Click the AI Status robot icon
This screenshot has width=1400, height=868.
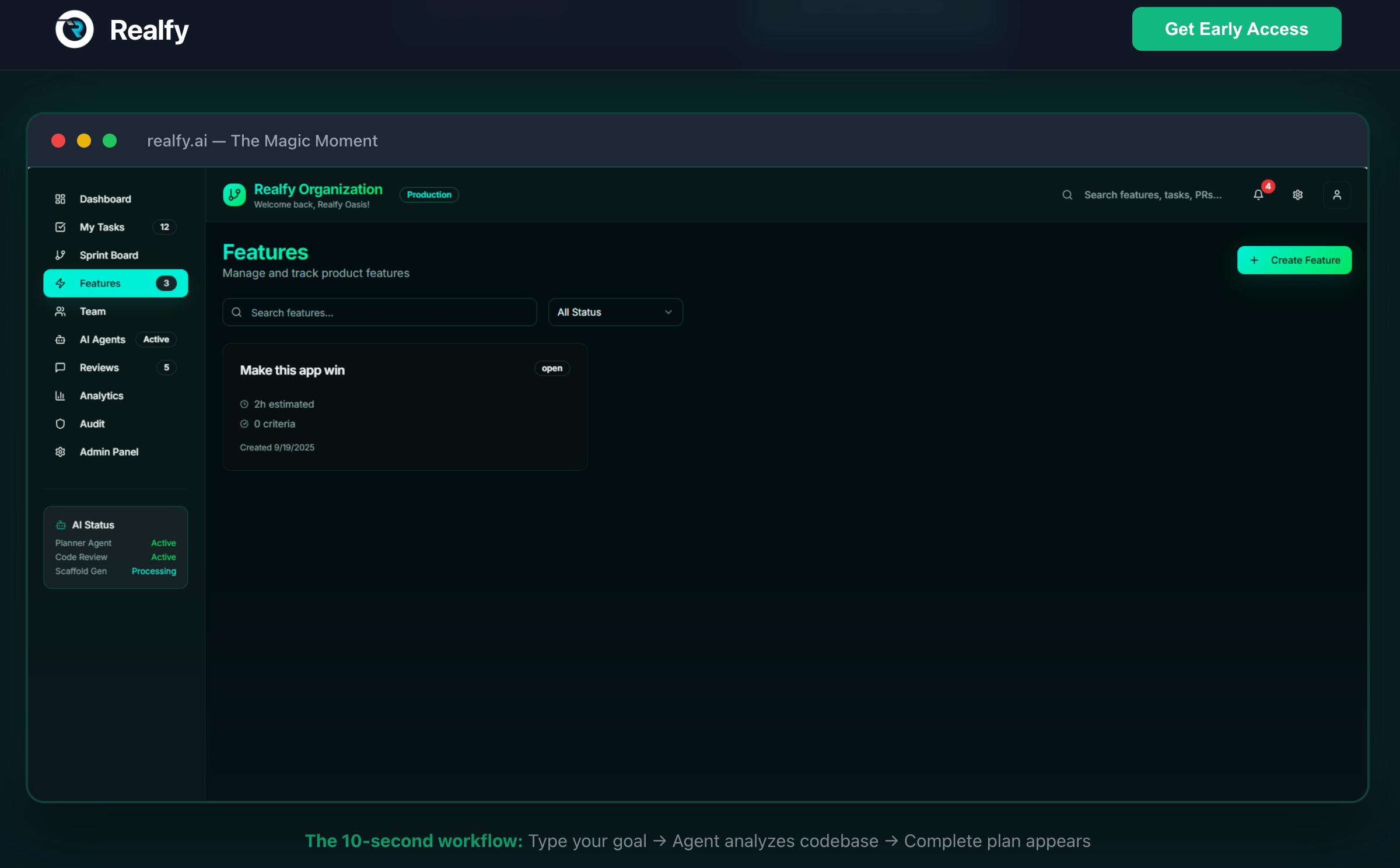pos(61,525)
